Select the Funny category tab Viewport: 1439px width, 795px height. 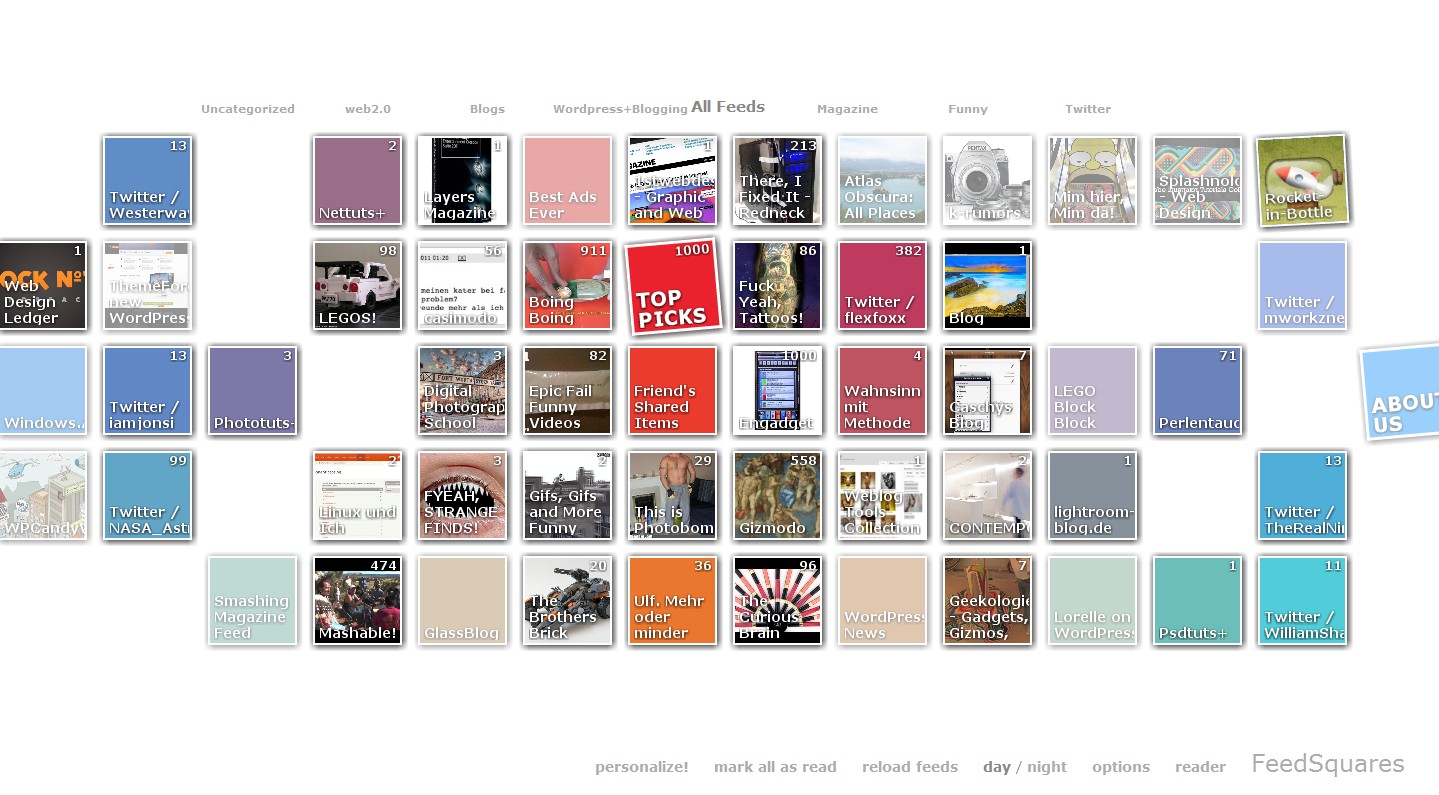click(x=967, y=109)
